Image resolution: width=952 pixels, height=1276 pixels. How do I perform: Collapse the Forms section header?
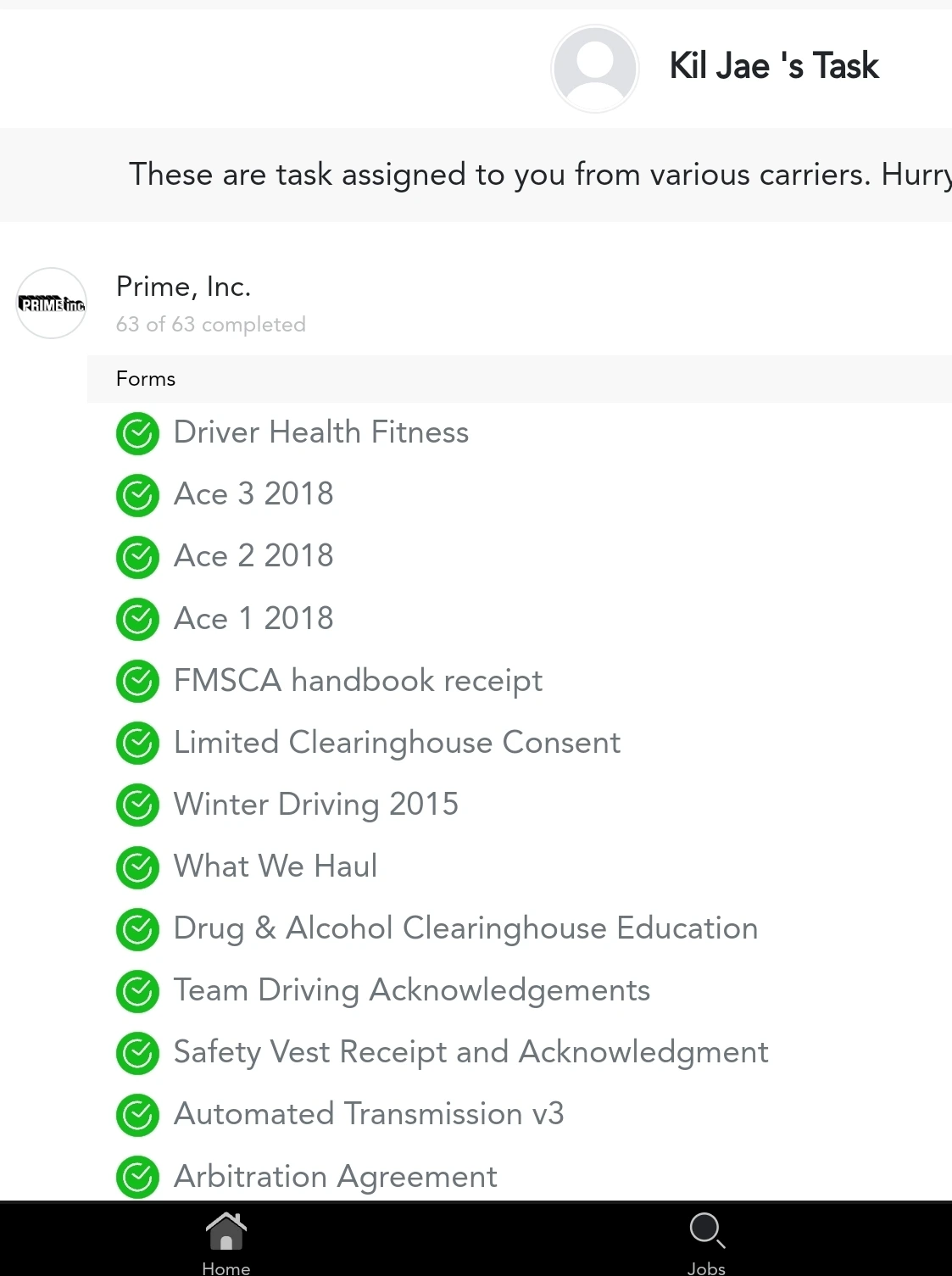(146, 379)
